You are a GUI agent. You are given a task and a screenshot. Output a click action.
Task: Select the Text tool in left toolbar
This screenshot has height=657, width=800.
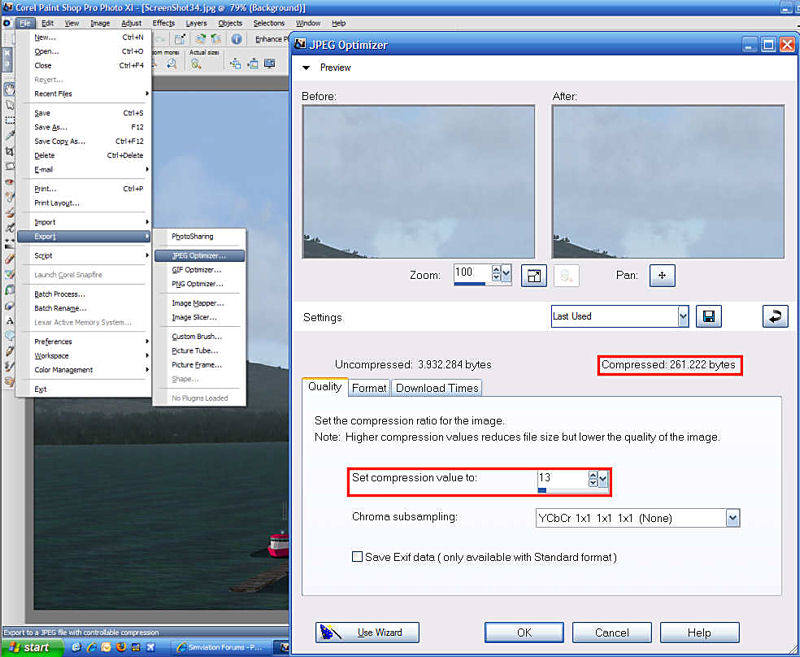[x=9, y=321]
